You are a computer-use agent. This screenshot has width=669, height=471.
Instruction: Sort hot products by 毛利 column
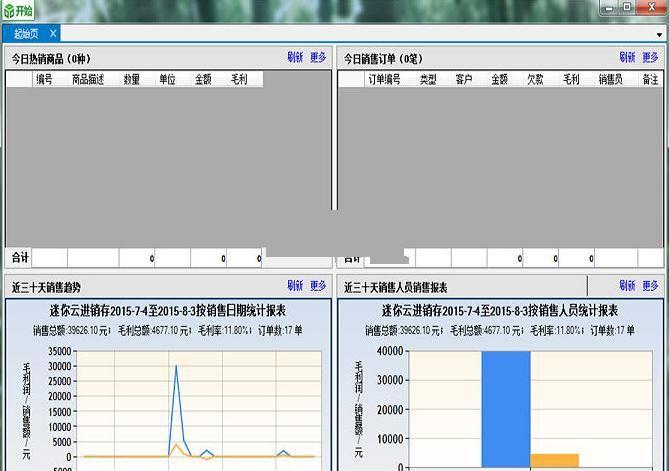click(239, 79)
